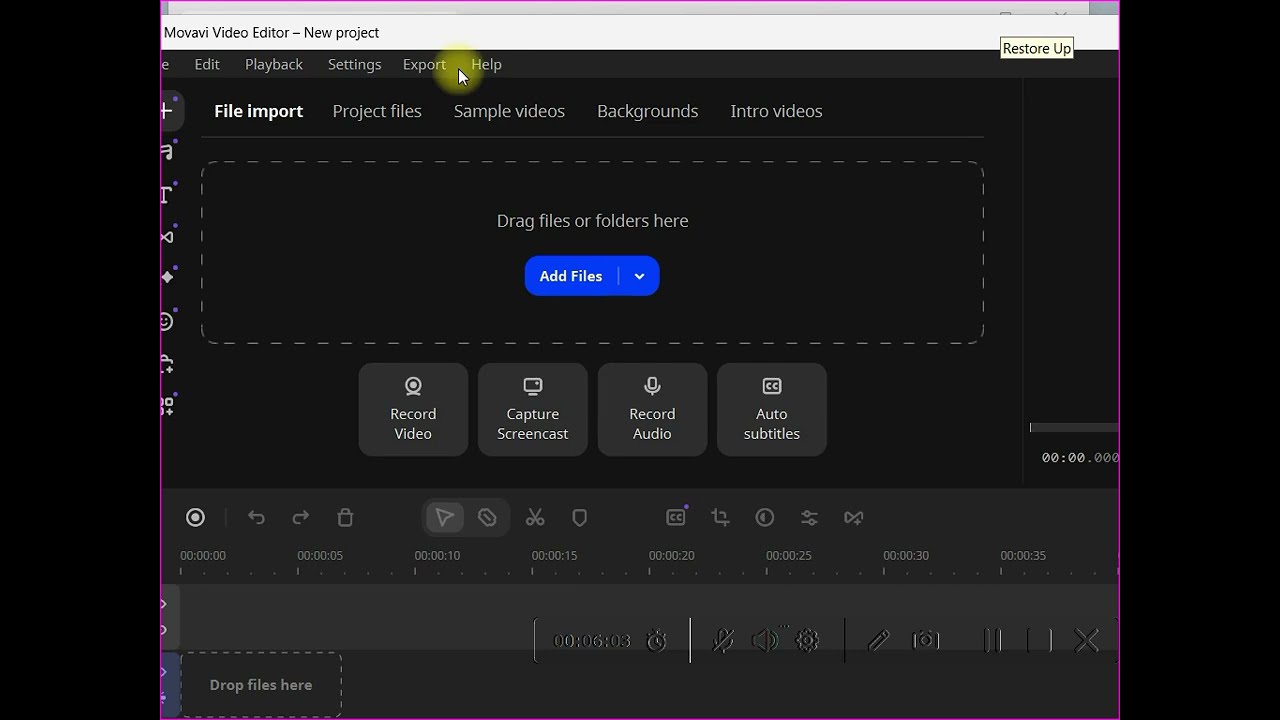The image size is (1280, 720).
Task: Open the Color adjustments half-circle tool
Action: pos(765,517)
